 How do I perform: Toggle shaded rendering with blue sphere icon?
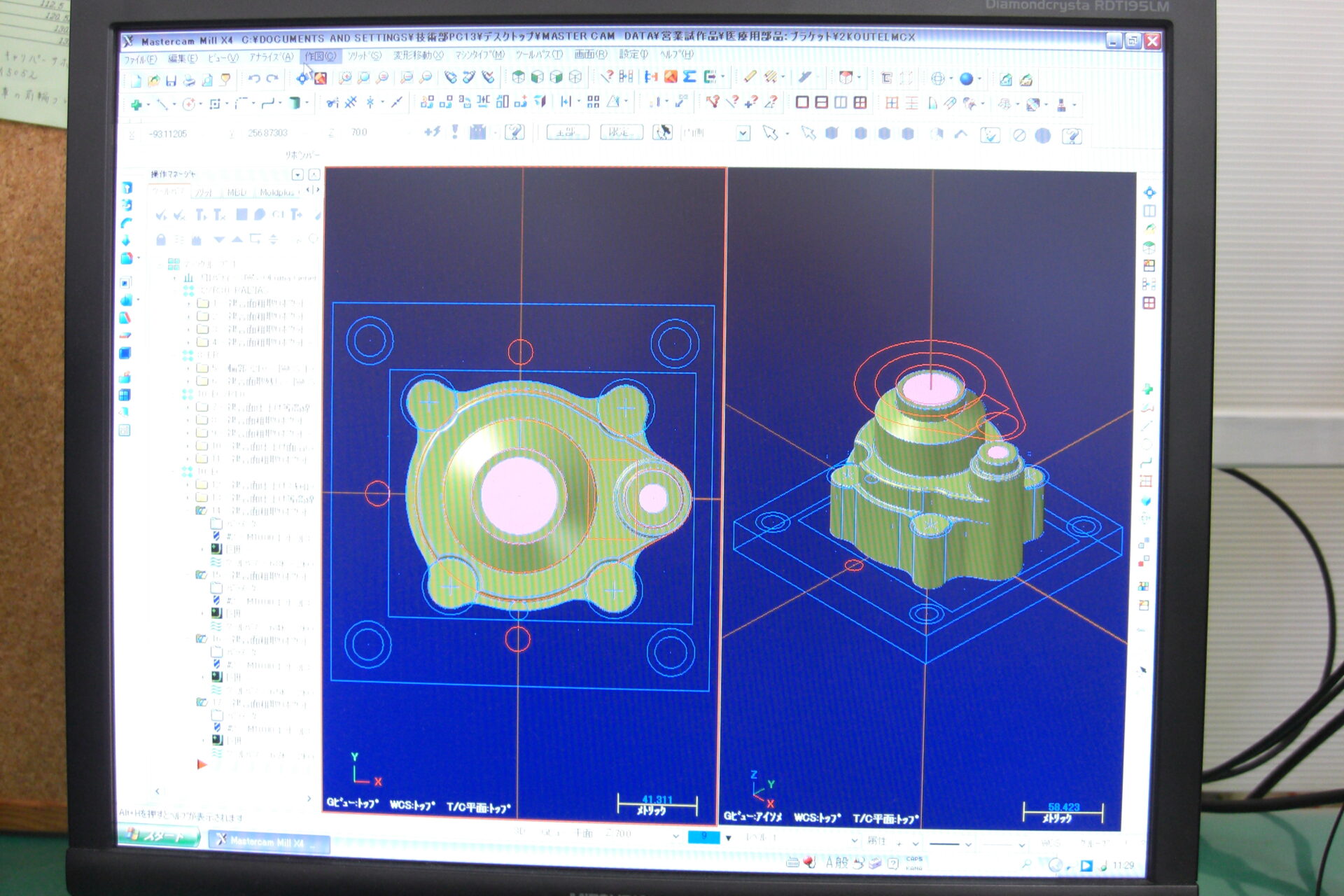[x=967, y=79]
